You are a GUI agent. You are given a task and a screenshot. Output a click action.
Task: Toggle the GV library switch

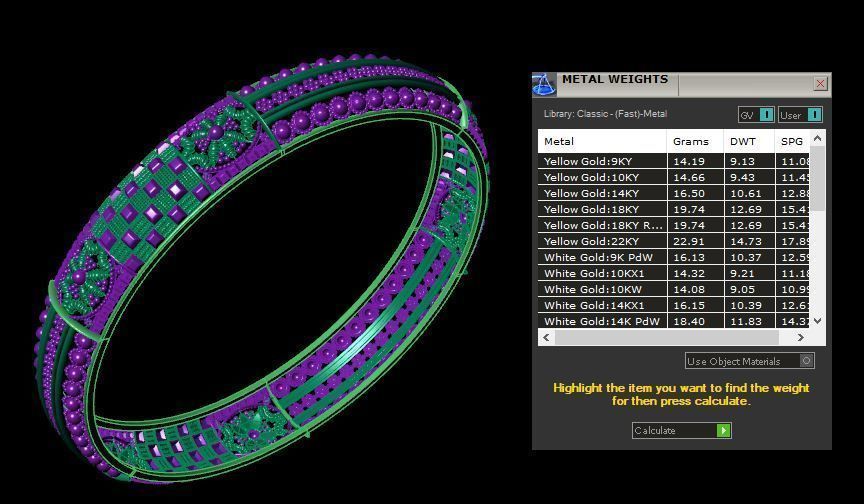pos(756,115)
